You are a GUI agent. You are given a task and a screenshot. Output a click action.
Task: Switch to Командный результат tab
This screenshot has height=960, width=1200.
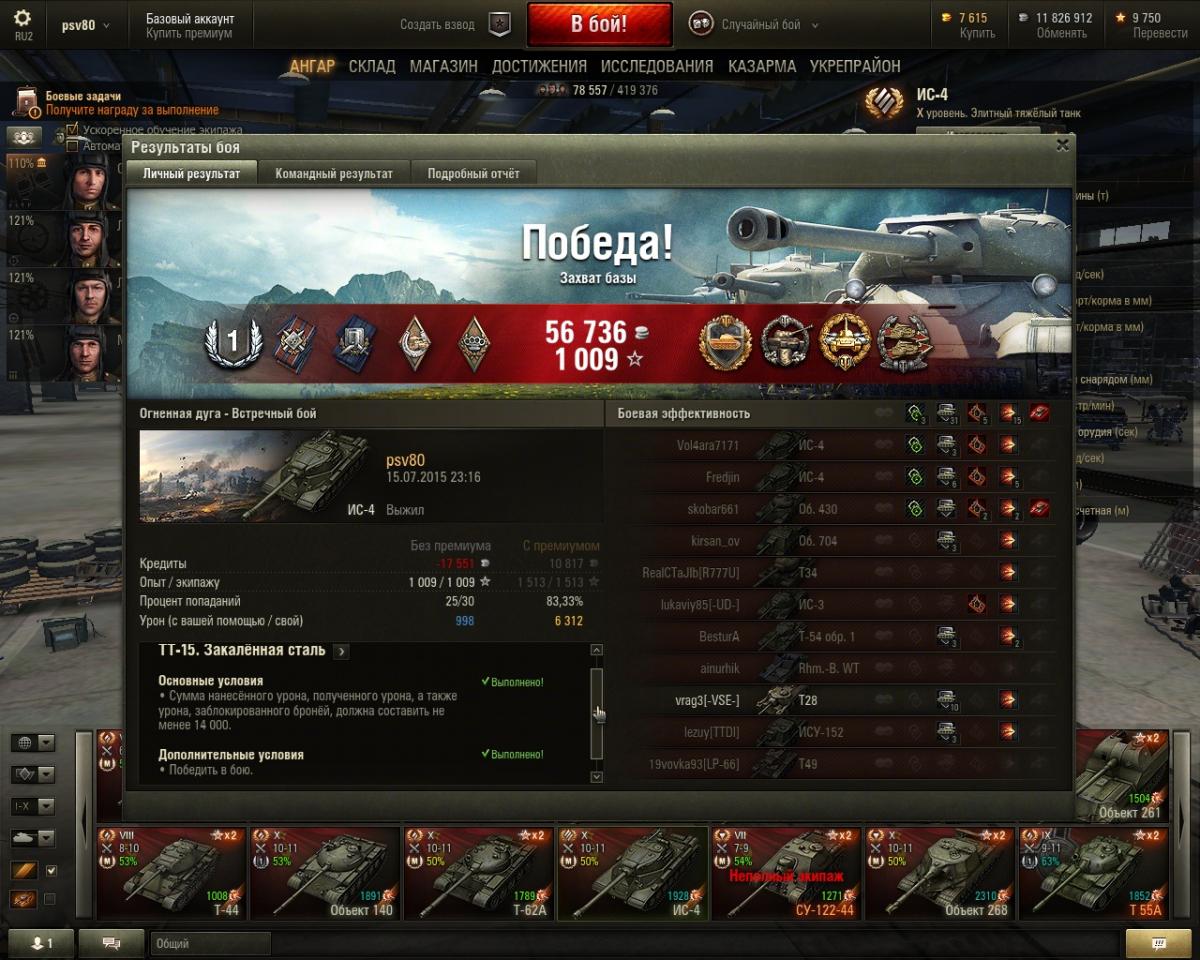334,173
